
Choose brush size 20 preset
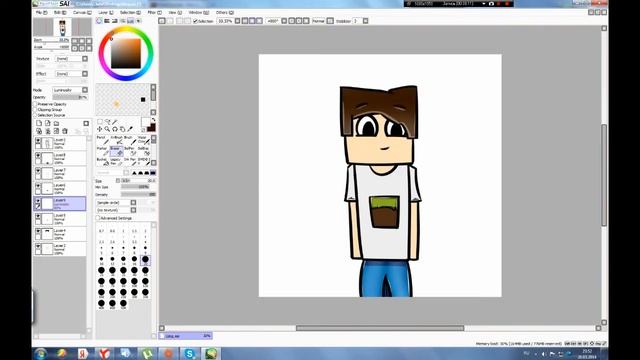click(145, 260)
